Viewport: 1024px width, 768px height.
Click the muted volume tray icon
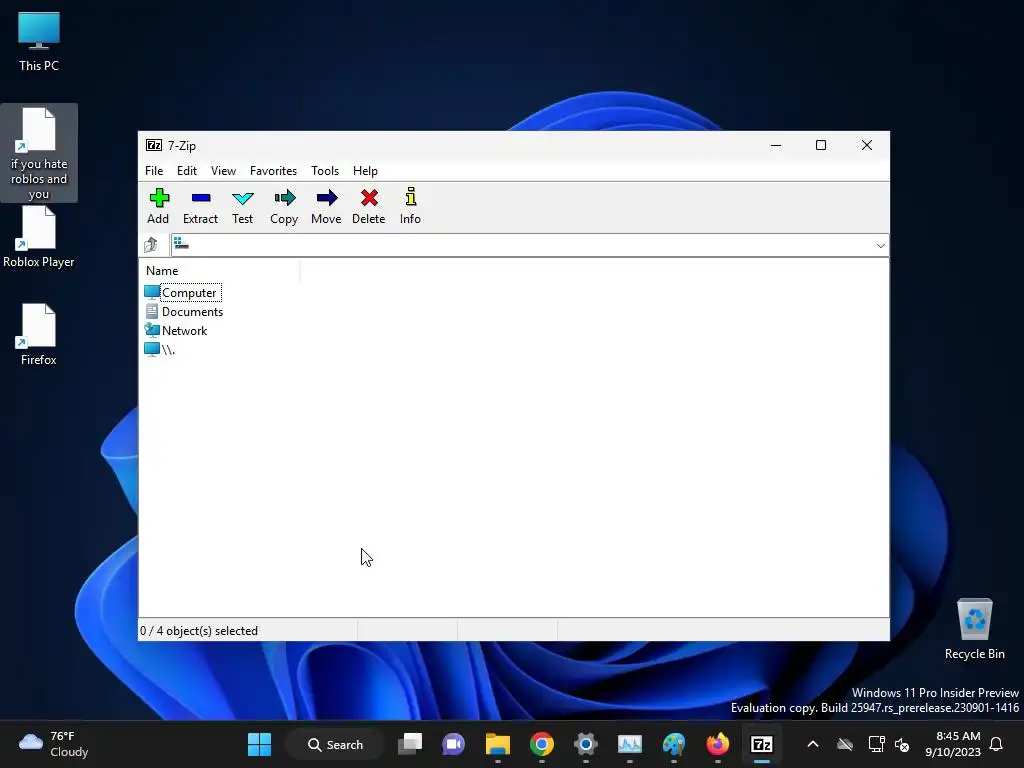coord(902,744)
